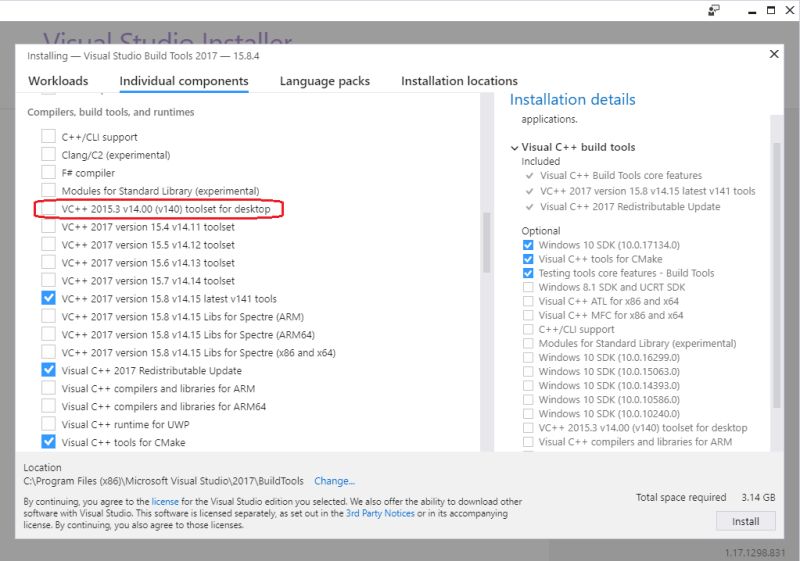Viewport: 800px width, 561px height.
Task: Check Modules for Standard Library in Installation details
Action: tap(528, 343)
